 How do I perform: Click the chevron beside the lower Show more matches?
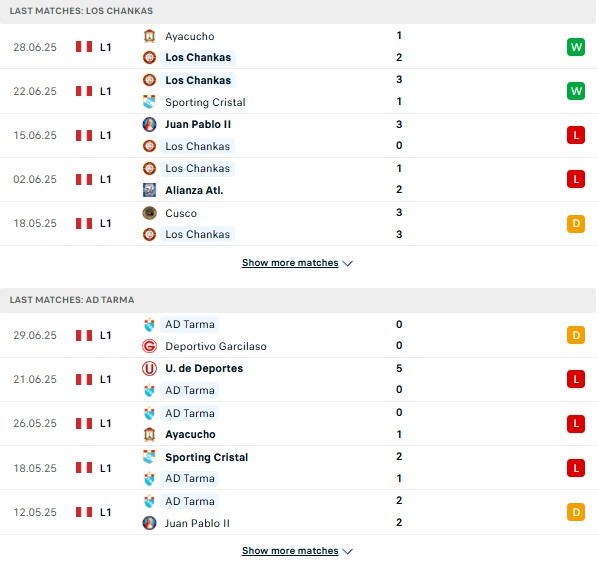[x=347, y=551]
